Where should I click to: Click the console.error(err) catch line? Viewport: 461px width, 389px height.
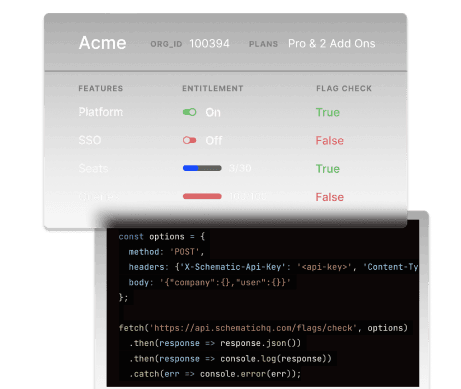215,374
